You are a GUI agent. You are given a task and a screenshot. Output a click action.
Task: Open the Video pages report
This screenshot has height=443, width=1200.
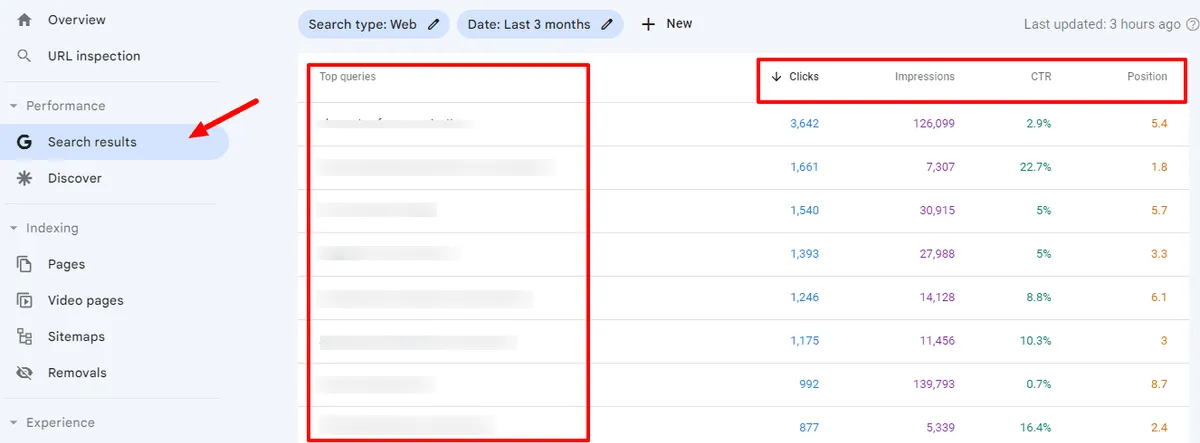(x=85, y=300)
